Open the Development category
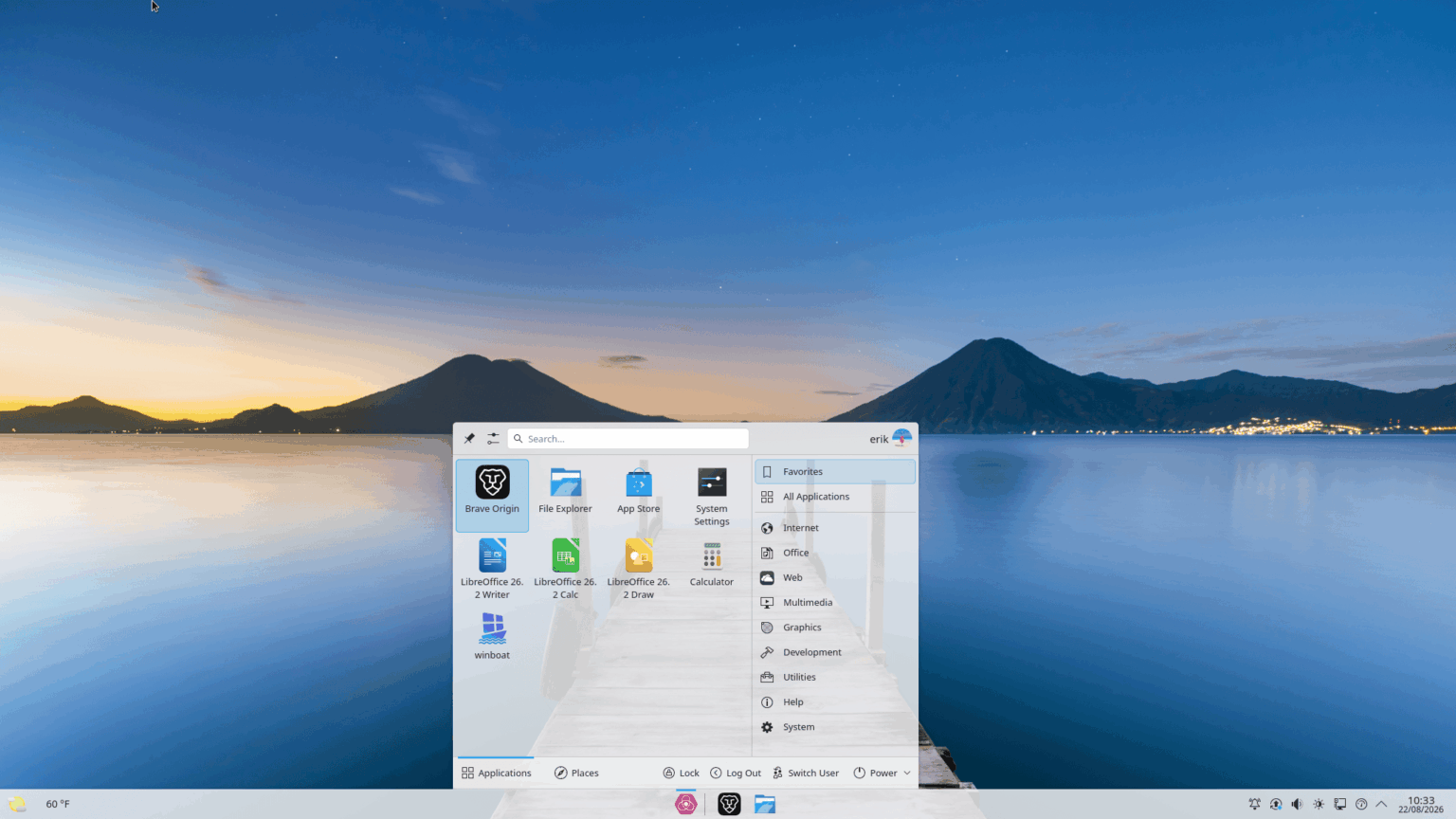The width and height of the screenshot is (1456, 819). pos(835,652)
